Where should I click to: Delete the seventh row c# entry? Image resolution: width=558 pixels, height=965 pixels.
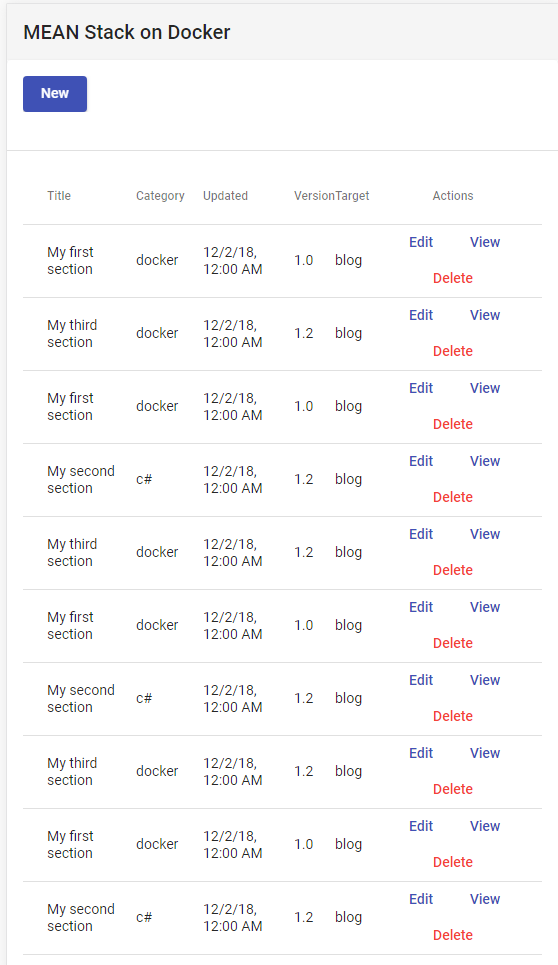coord(453,716)
